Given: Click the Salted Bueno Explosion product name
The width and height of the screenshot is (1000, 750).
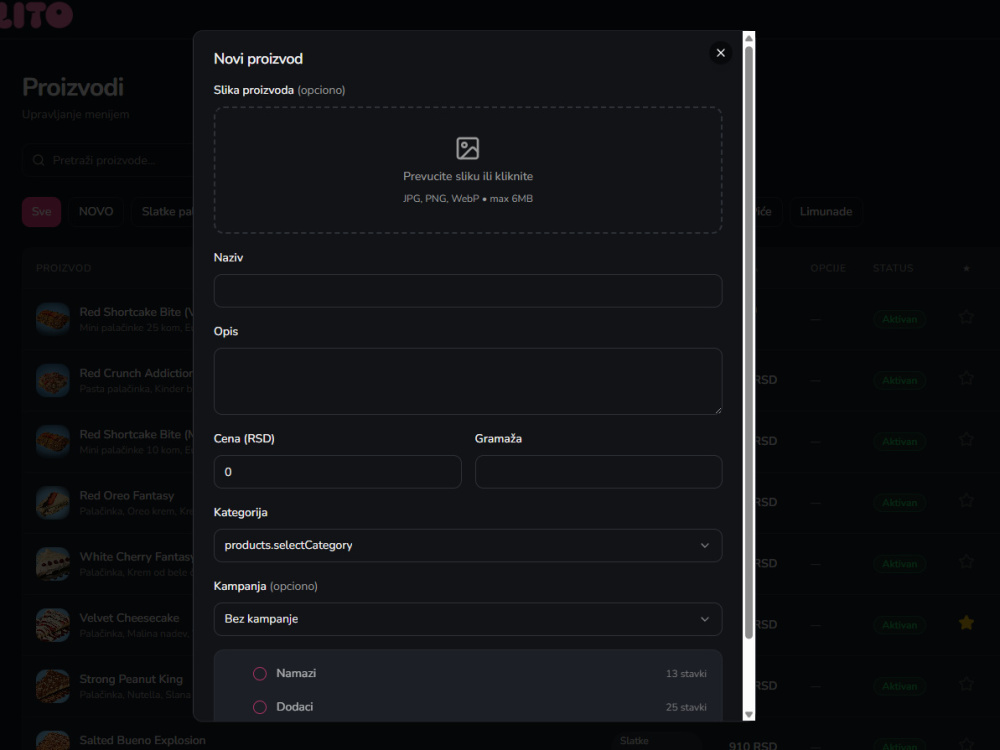Looking at the screenshot, I should pyautogui.click(x=142, y=740).
